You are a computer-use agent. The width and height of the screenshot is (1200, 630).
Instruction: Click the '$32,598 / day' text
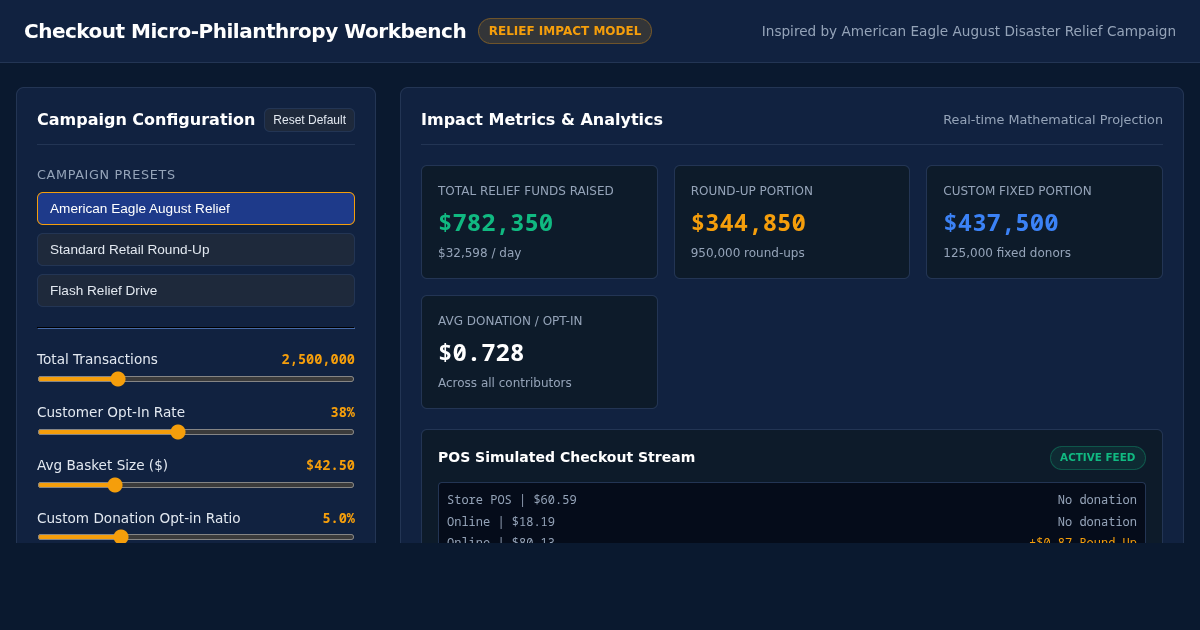coord(479,253)
